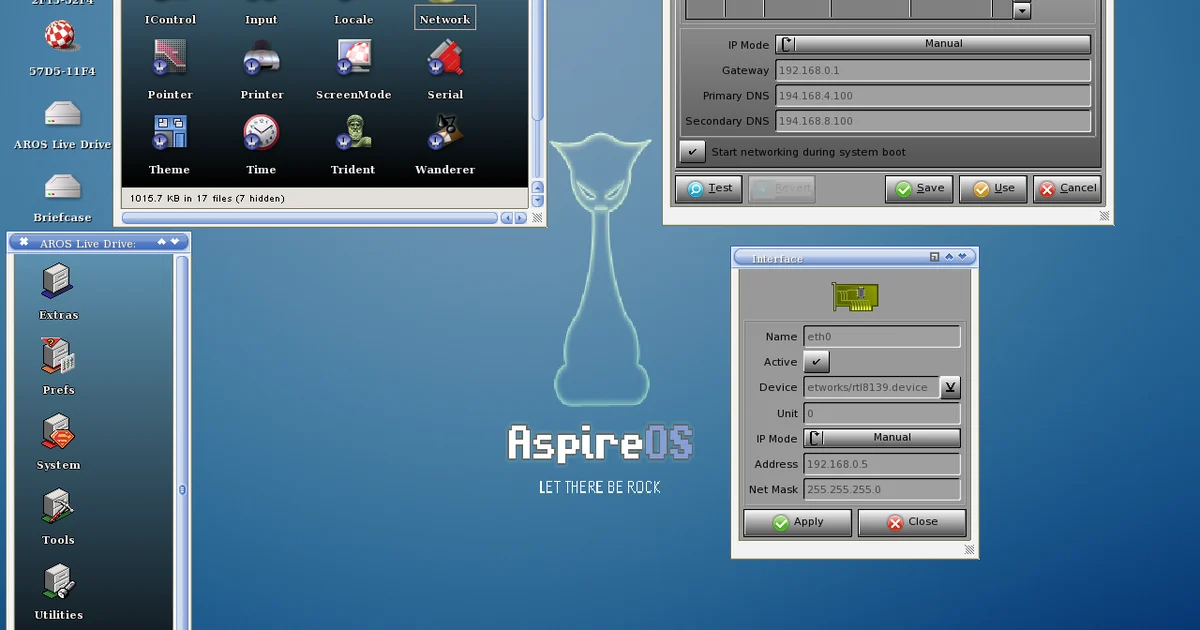Click the Address field showing 192.168.0.5
Image resolution: width=1200 pixels, height=630 pixels.
pos(882,464)
